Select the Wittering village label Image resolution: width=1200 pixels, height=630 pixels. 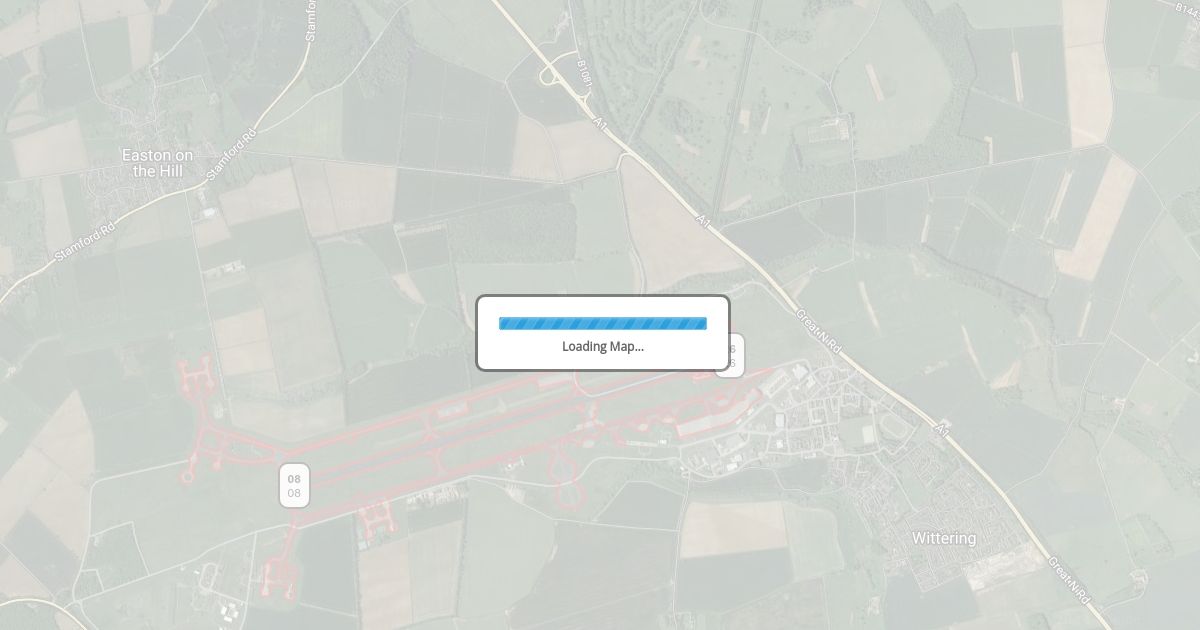(x=944, y=538)
